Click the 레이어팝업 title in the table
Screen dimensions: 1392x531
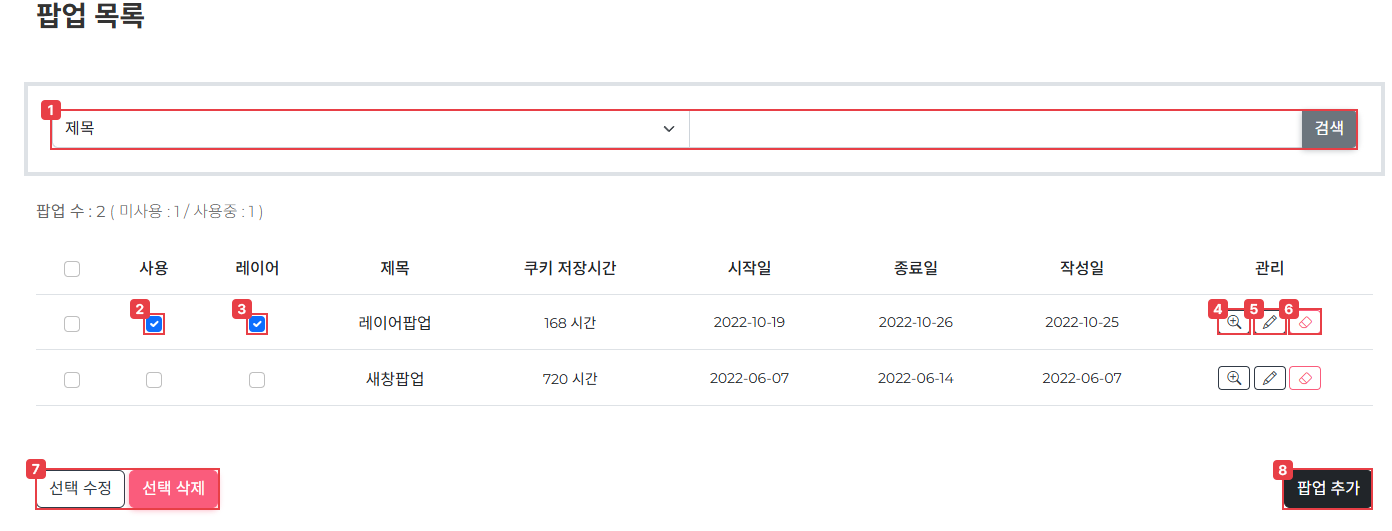coord(395,323)
